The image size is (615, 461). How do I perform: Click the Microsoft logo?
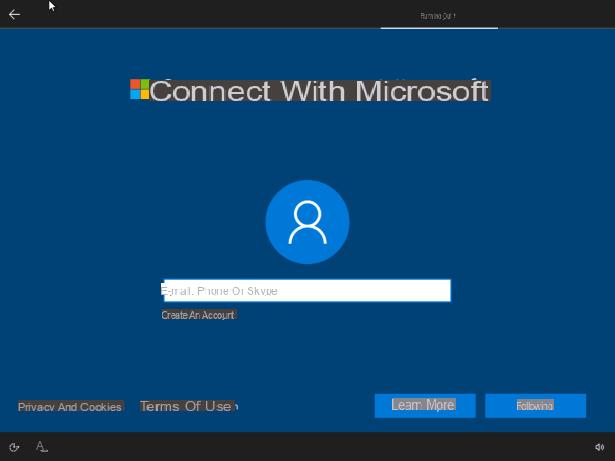[140, 89]
